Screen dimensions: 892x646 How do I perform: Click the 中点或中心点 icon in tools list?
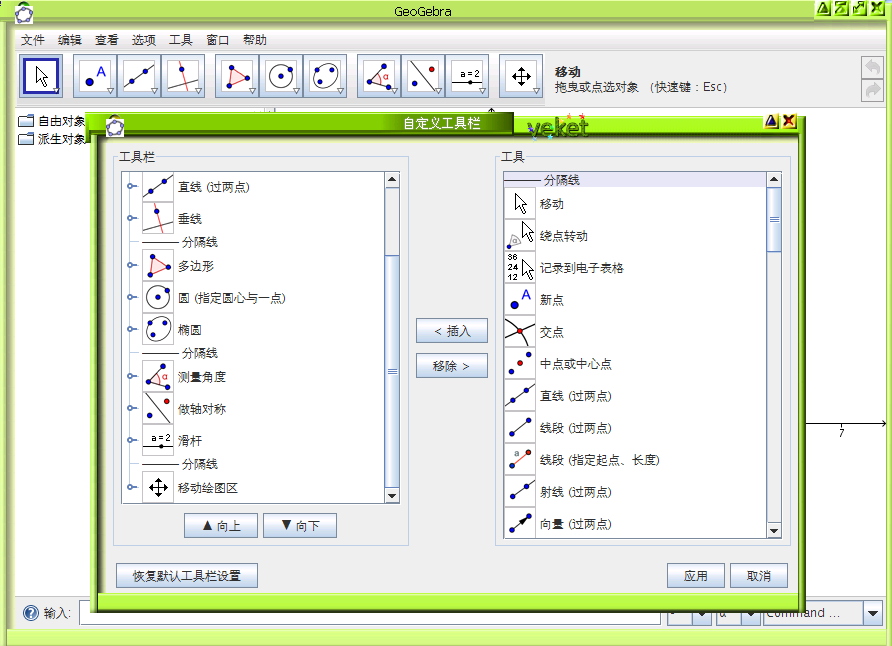[x=520, y=363]
